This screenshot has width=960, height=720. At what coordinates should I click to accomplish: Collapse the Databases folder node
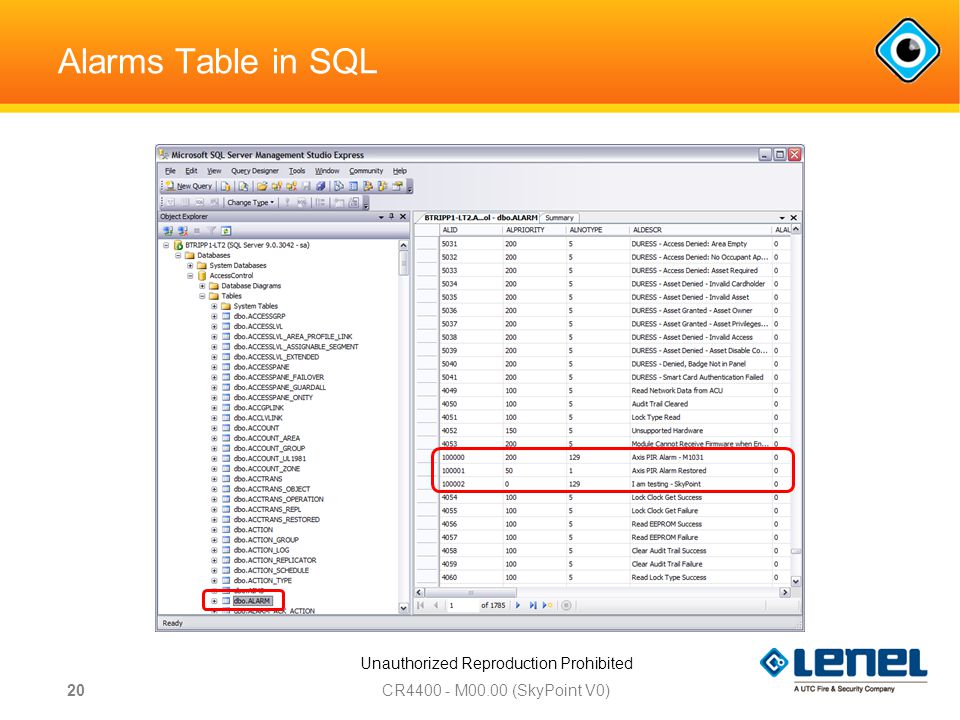pyautogui.click(x=178, y=255)
